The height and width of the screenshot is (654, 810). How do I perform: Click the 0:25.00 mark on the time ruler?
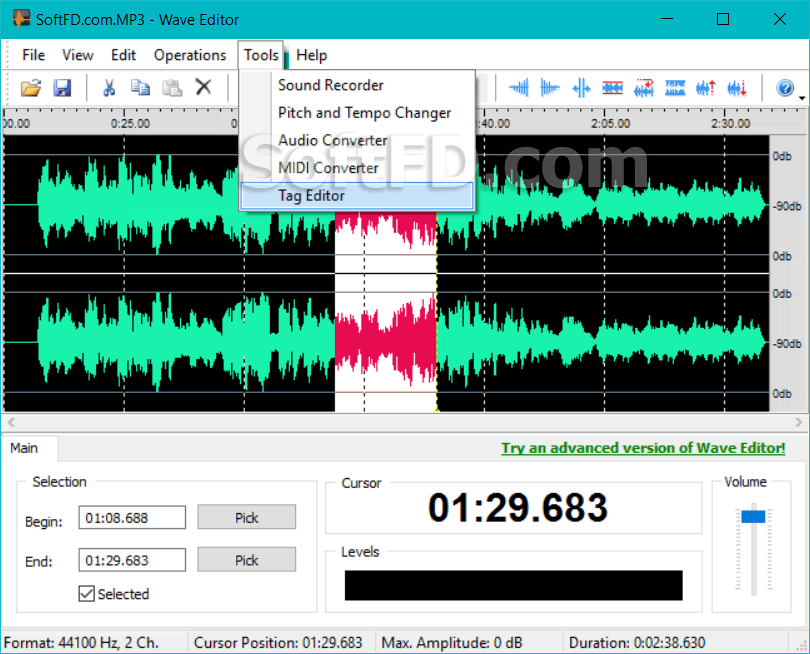point(130,123)
